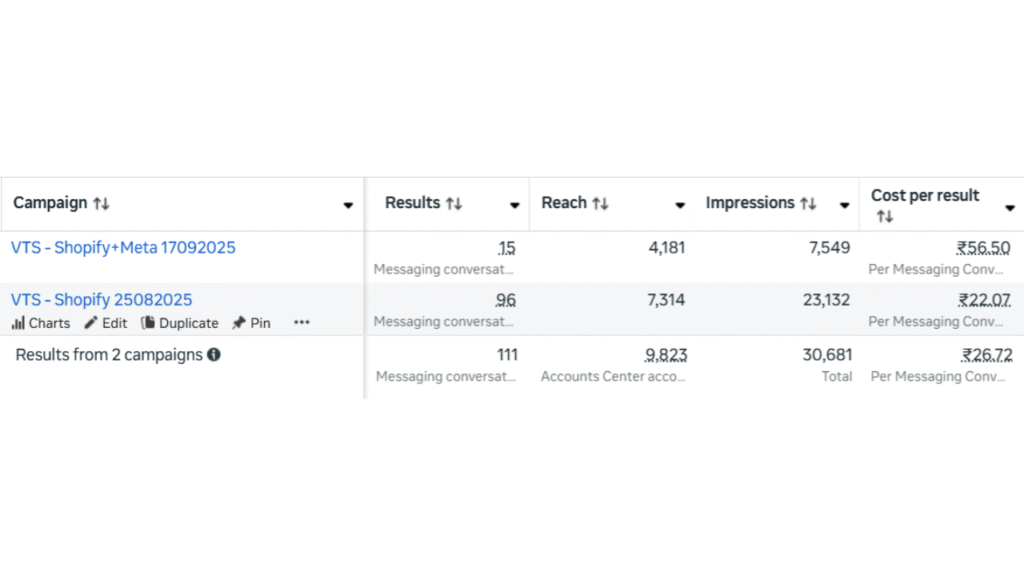
Task: Expand the Reach column dropdown
Action: point(680,205)
